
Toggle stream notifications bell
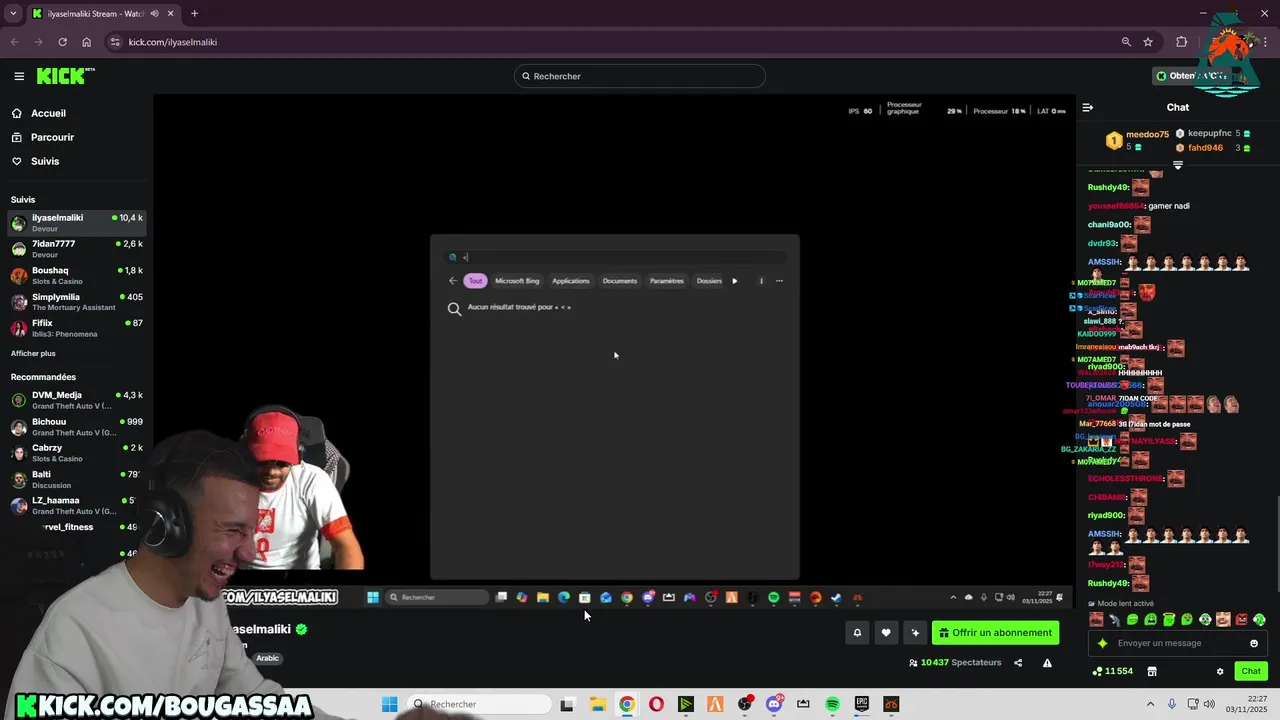(857, 632)
